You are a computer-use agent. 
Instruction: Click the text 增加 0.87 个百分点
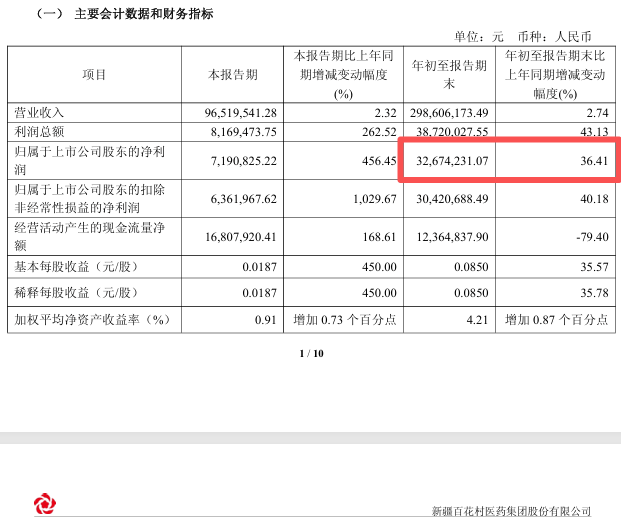coord(556,320)
